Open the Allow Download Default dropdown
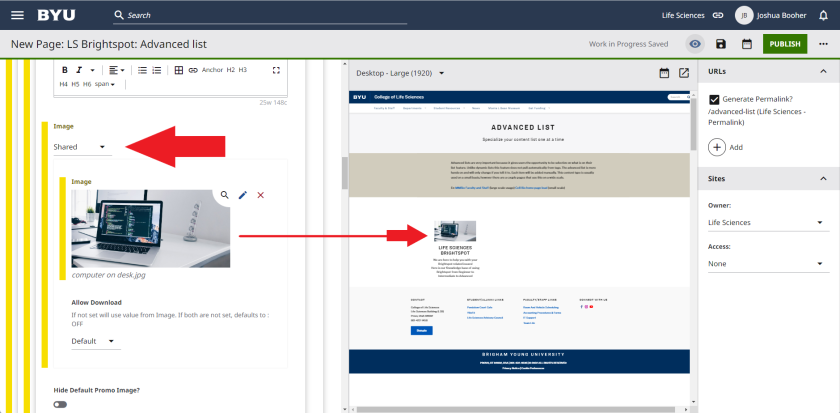This screenshot has height=413, width=840. [x=95, y=342]
